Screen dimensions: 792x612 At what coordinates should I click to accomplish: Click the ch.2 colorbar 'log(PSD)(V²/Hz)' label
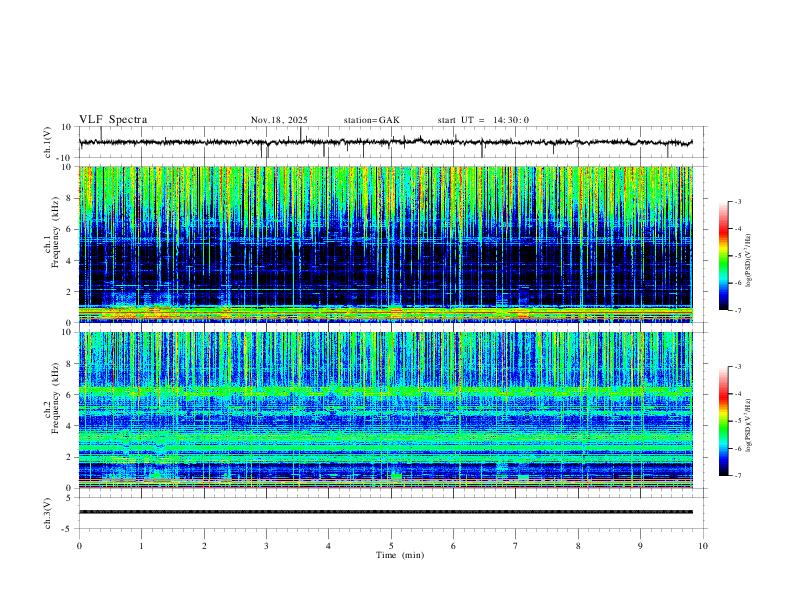pos(749,426)
